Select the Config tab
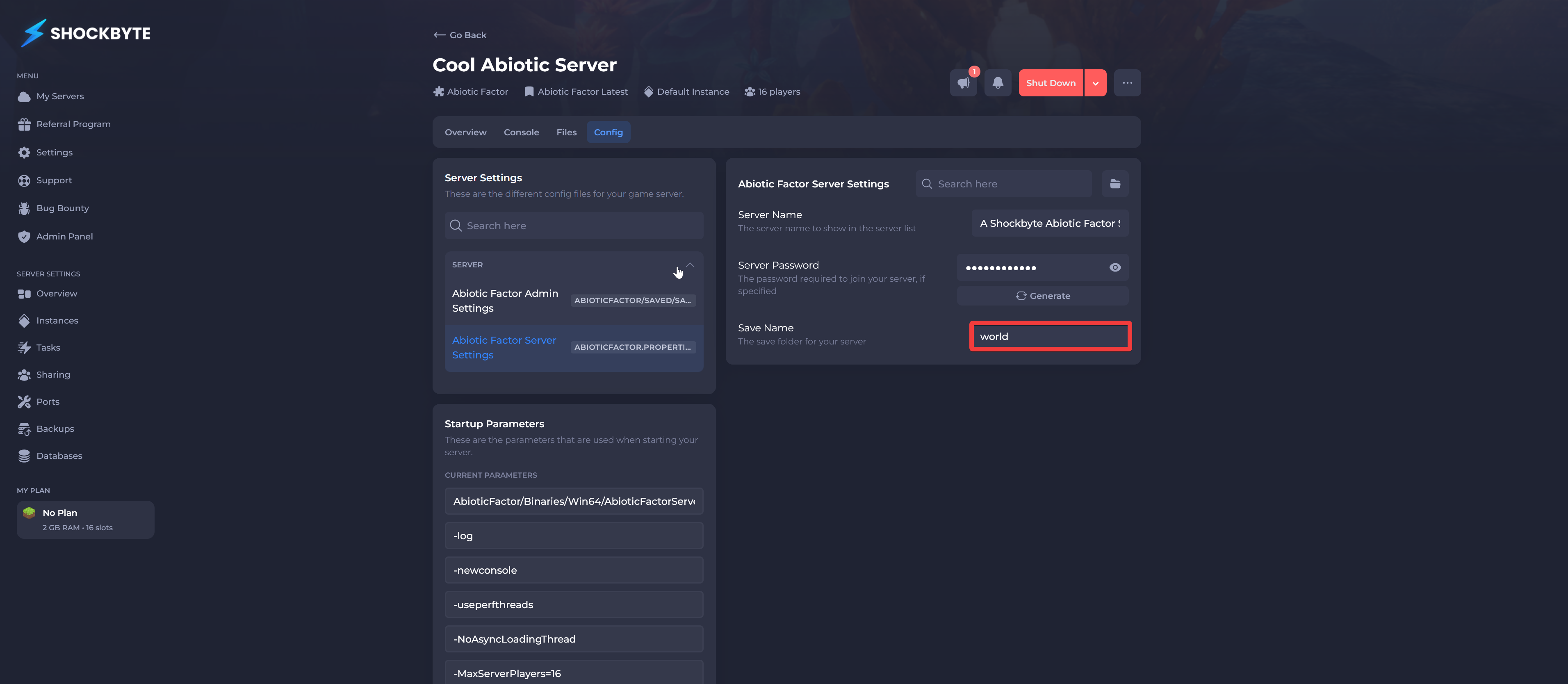Image resolution: width=1568 pixels, height=684 pixels. (608, 132)
